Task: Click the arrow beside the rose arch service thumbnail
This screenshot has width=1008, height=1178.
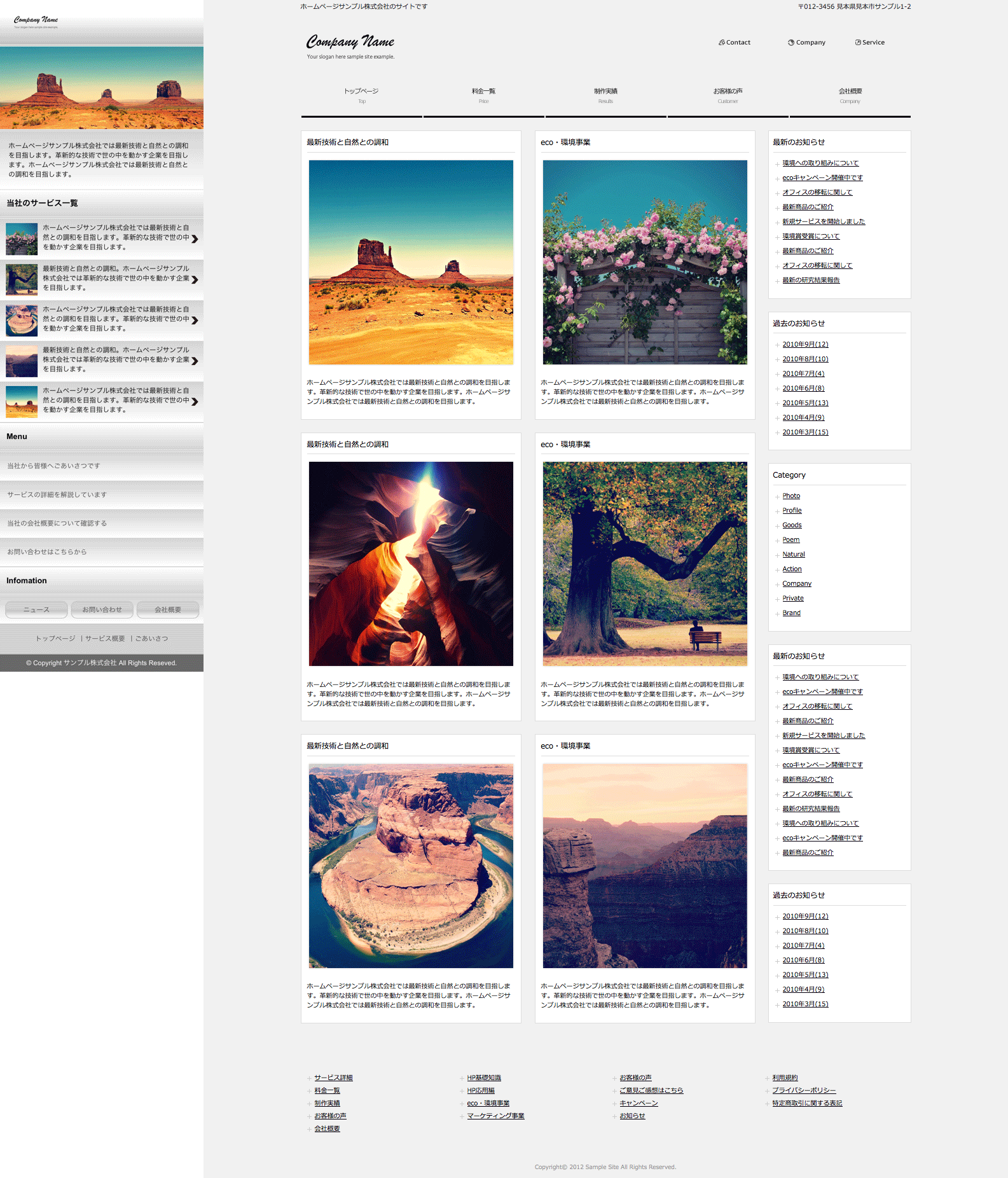Action: (195, 239)
